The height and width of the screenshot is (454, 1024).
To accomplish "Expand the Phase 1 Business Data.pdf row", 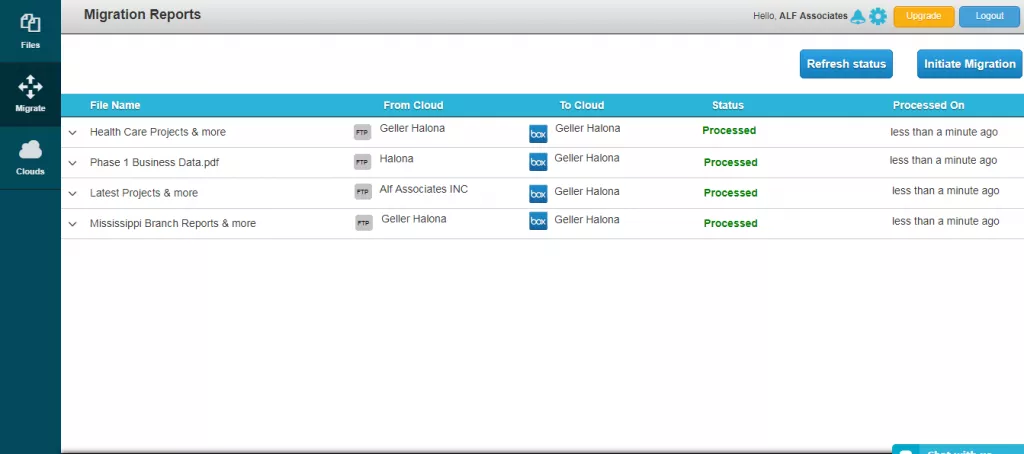I will click(x=72, y=163).
